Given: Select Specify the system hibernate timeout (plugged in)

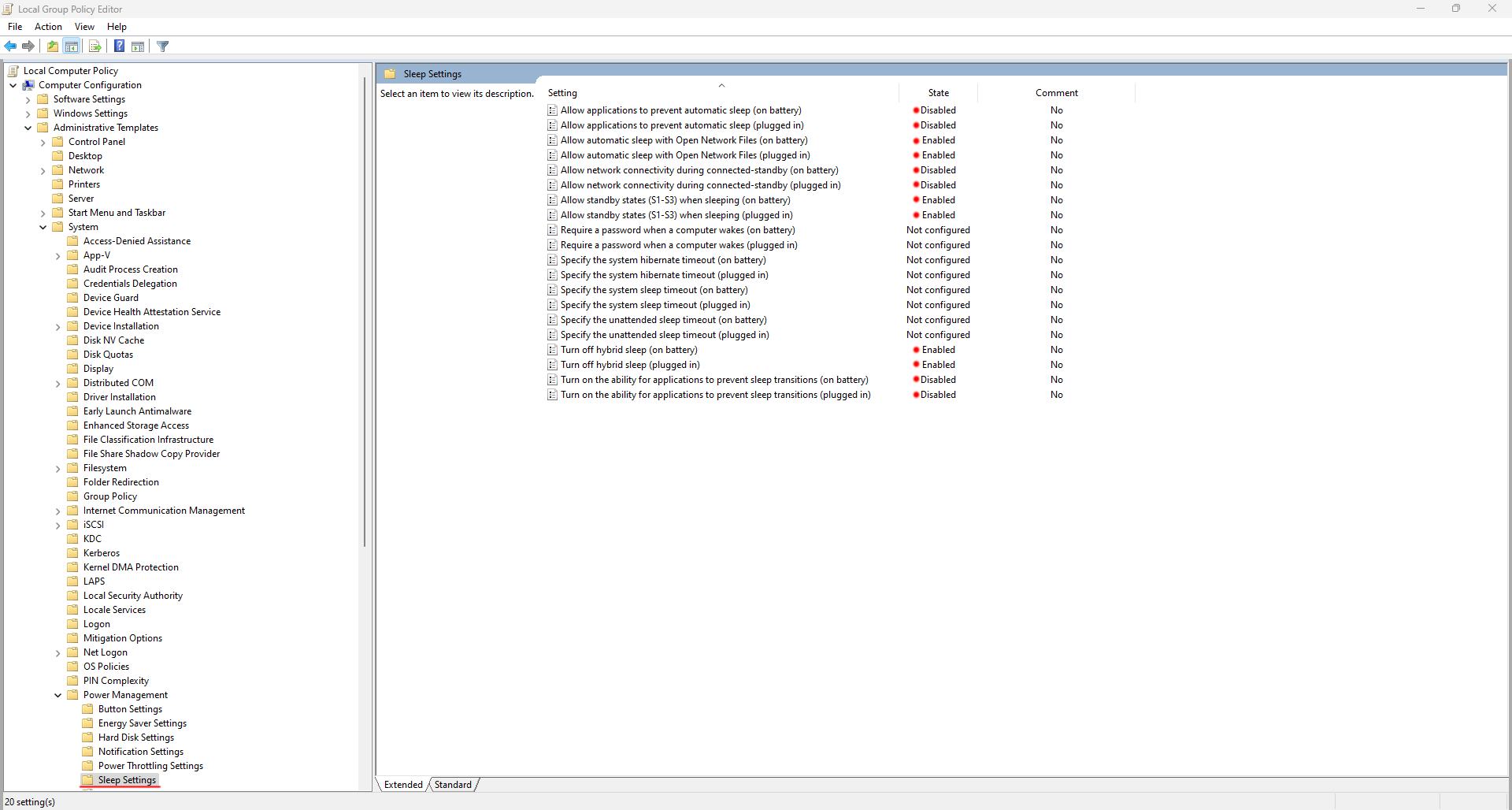Looking at the screenshot, I should pos(664,275).
